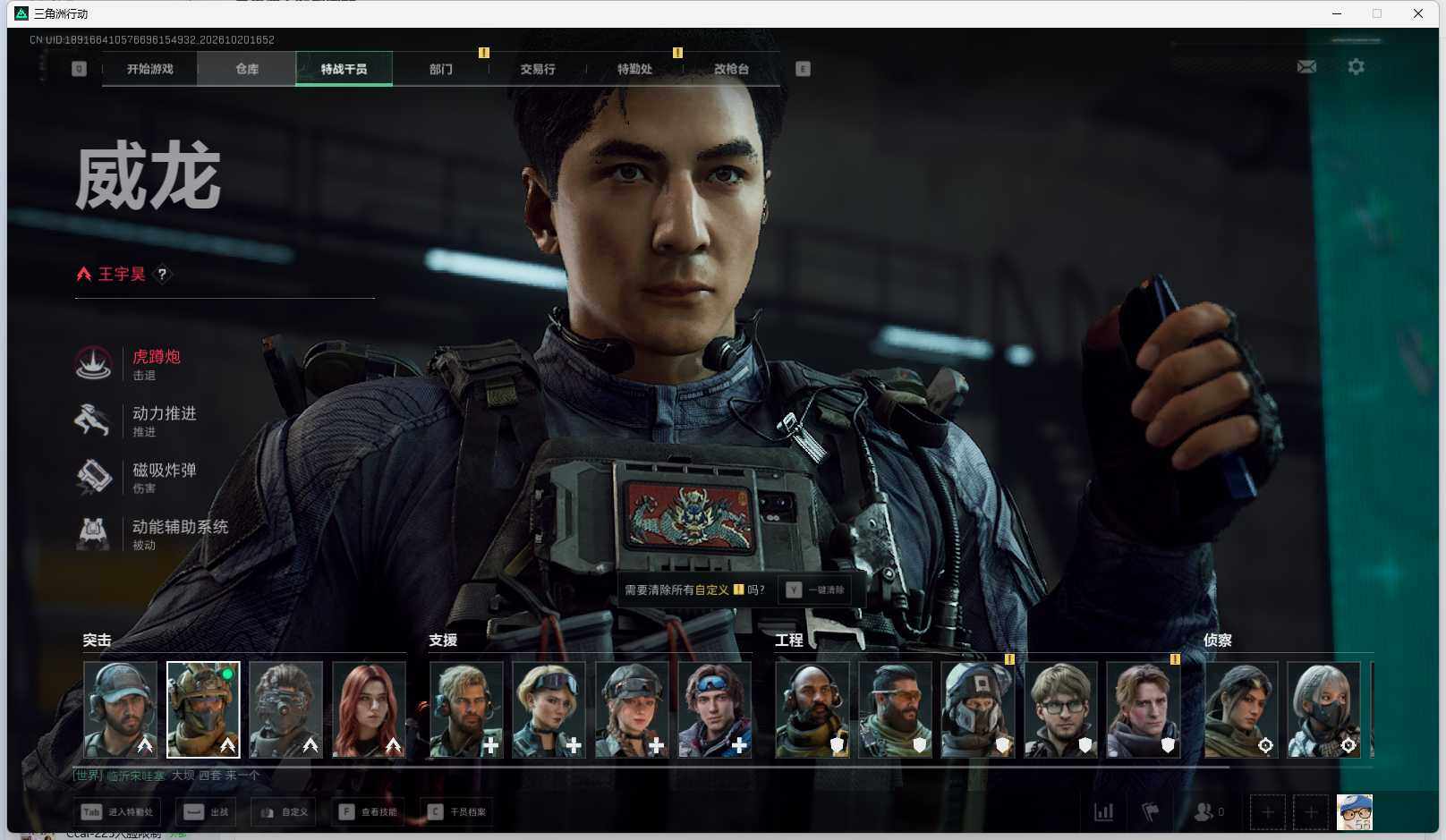Add teammate in first empty plus slot
Screen dimensions: 1446x840
pos(1267,812)
